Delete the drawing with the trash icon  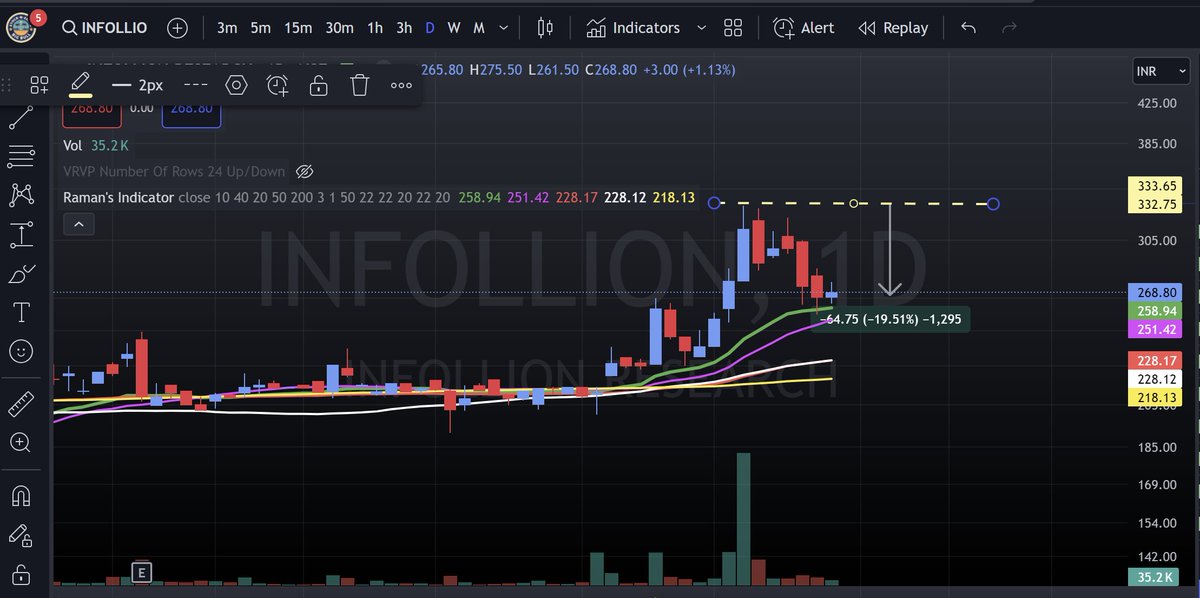[359, 85]
